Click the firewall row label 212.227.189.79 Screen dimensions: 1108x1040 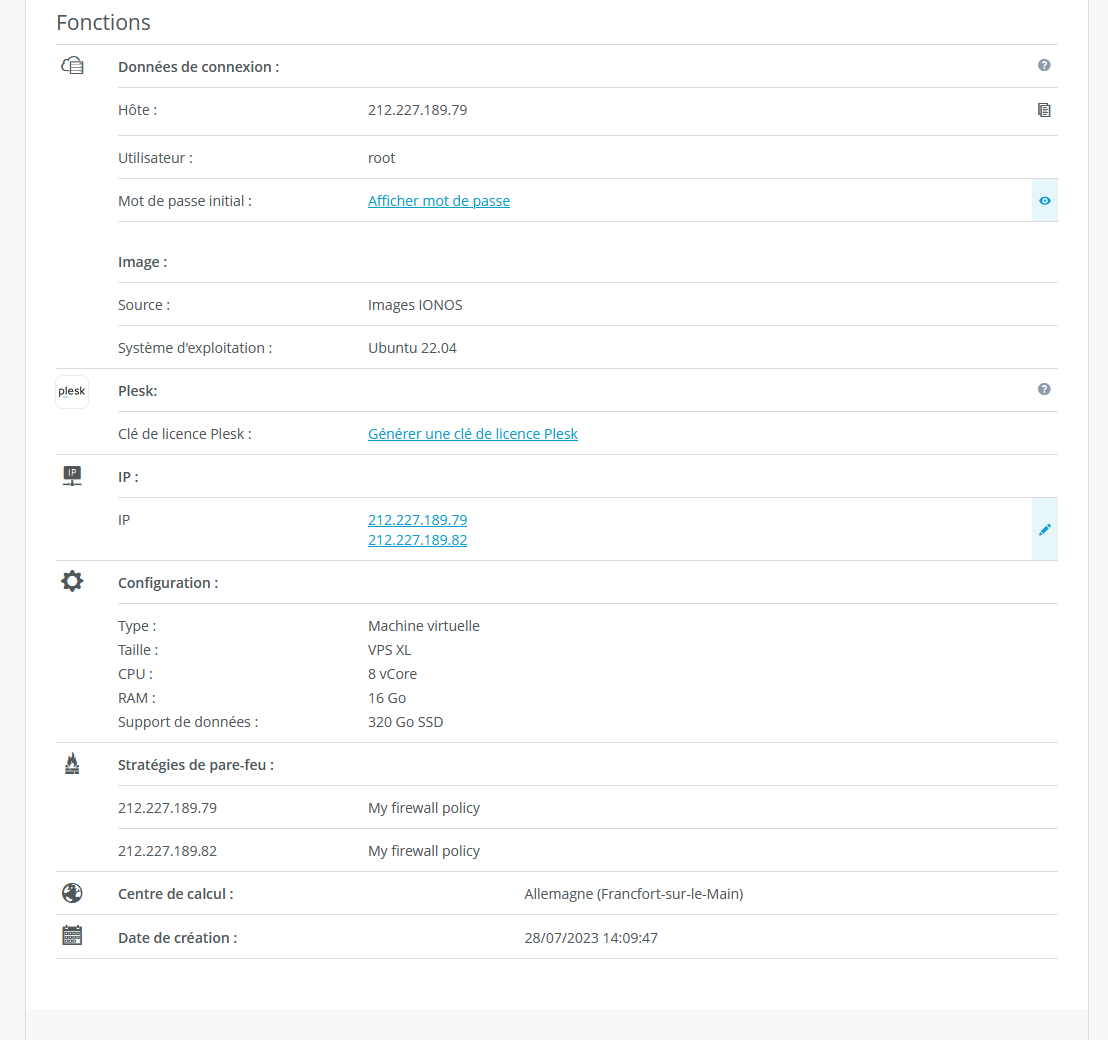[167, 808]
